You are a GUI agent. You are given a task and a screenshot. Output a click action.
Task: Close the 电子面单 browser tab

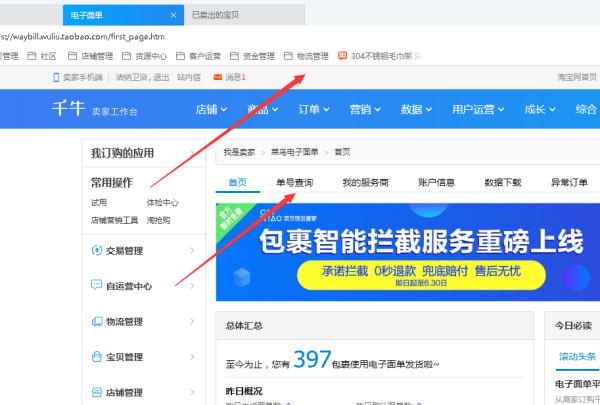[174, 16]
